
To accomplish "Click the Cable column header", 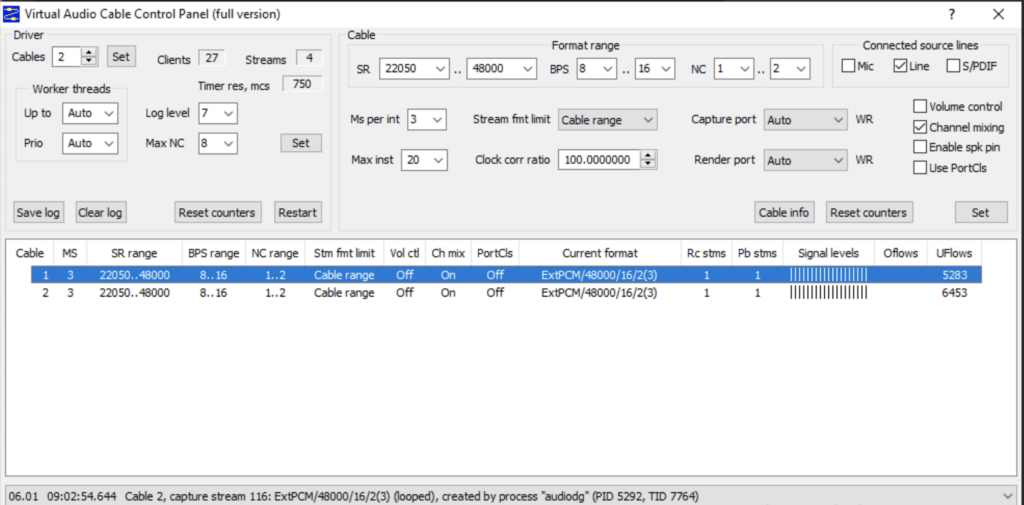I will 30,253.
